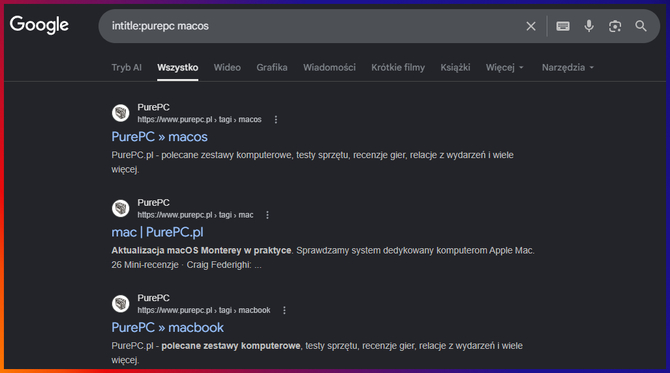Click the magnifying glass search button
Screen dimensions: 670x373
tap(641, 26)
